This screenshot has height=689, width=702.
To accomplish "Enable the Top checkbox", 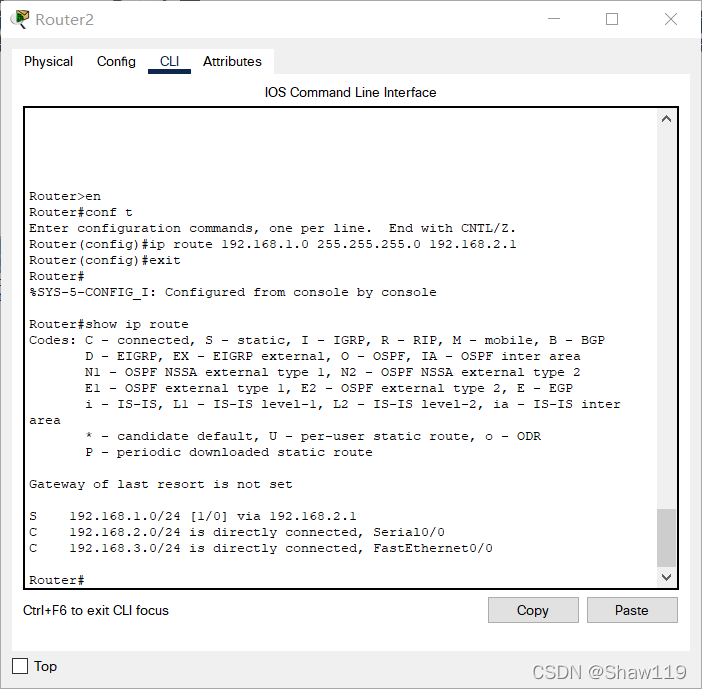I will pos(20,666).
